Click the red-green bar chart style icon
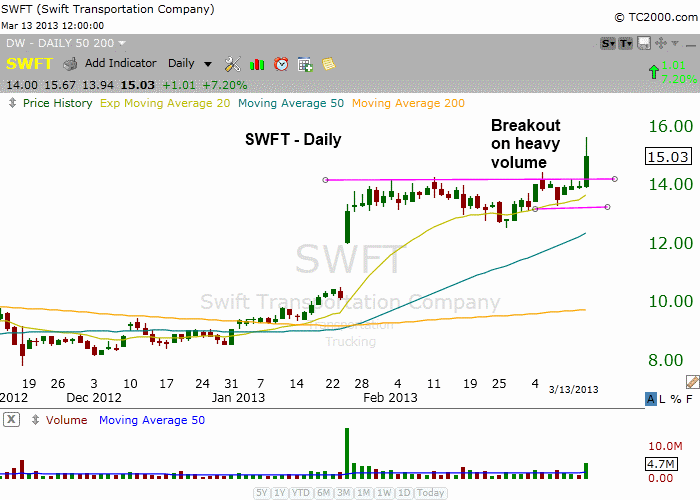 [257, 65]
